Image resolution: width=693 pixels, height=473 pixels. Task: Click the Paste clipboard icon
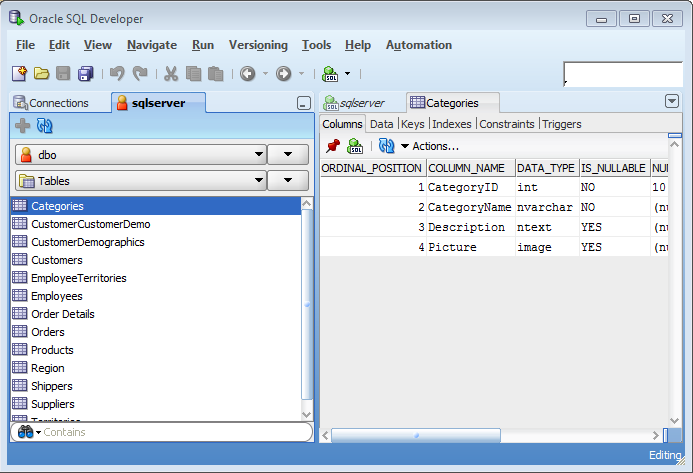(216, 73)
